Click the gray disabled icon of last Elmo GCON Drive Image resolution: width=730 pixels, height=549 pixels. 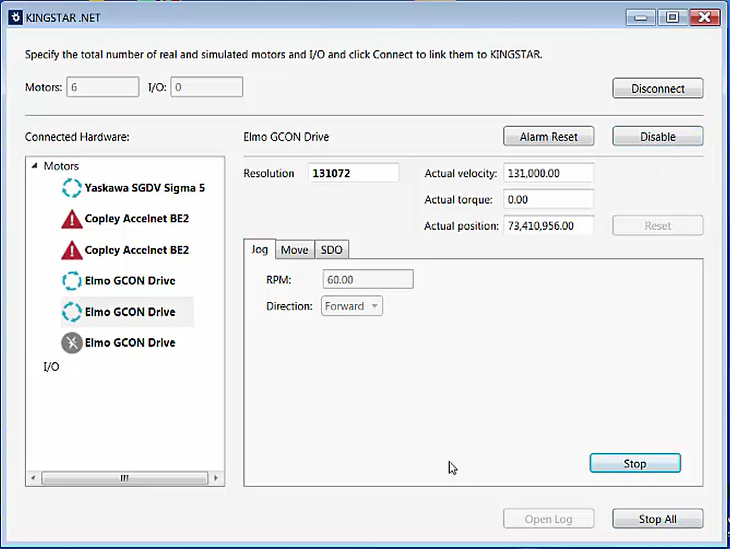(x=72, y=343)
